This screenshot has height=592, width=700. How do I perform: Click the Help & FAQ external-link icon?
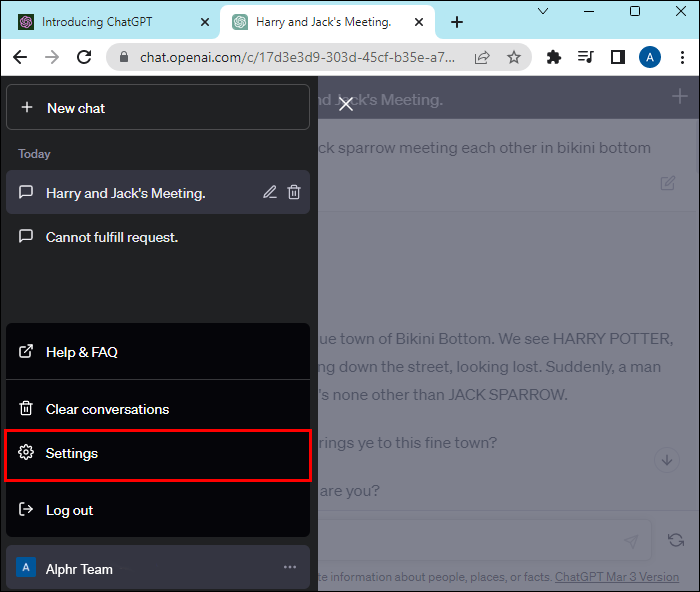pyautogui.click(x=26, y=351)
